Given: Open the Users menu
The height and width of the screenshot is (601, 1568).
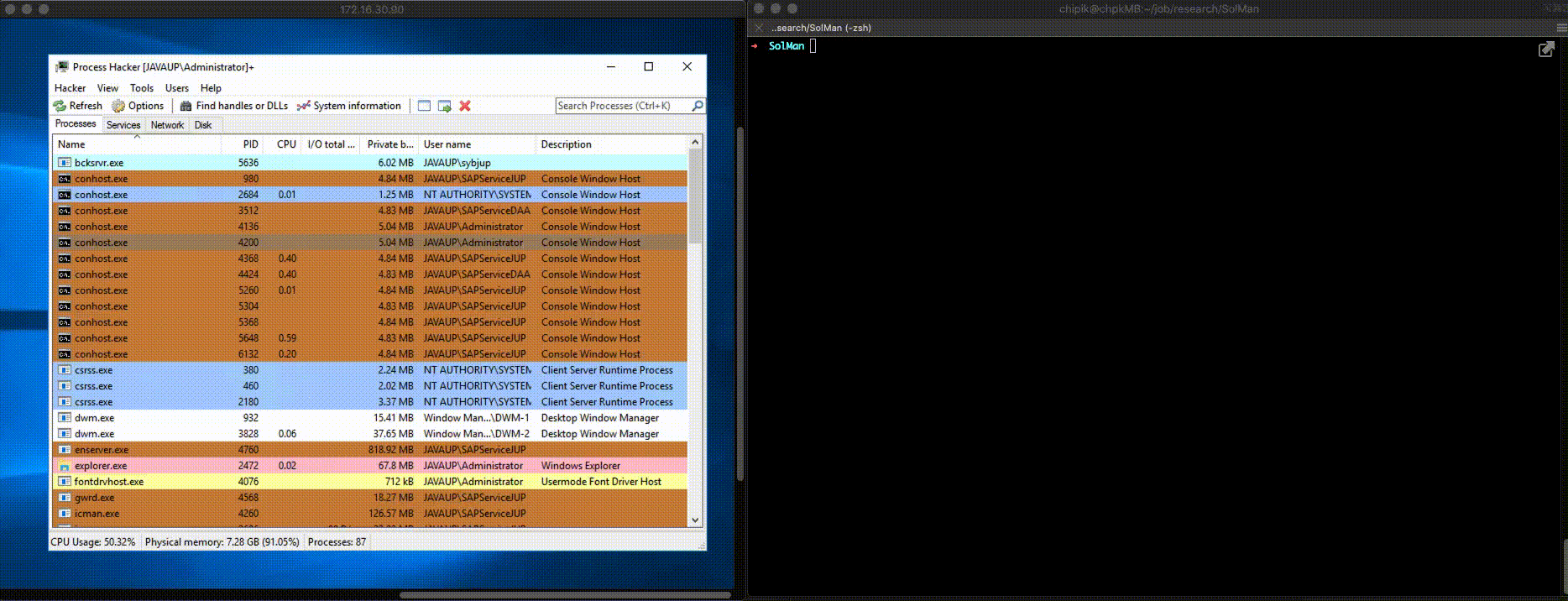Looking at the screenshot, I should tap(177, 88).
